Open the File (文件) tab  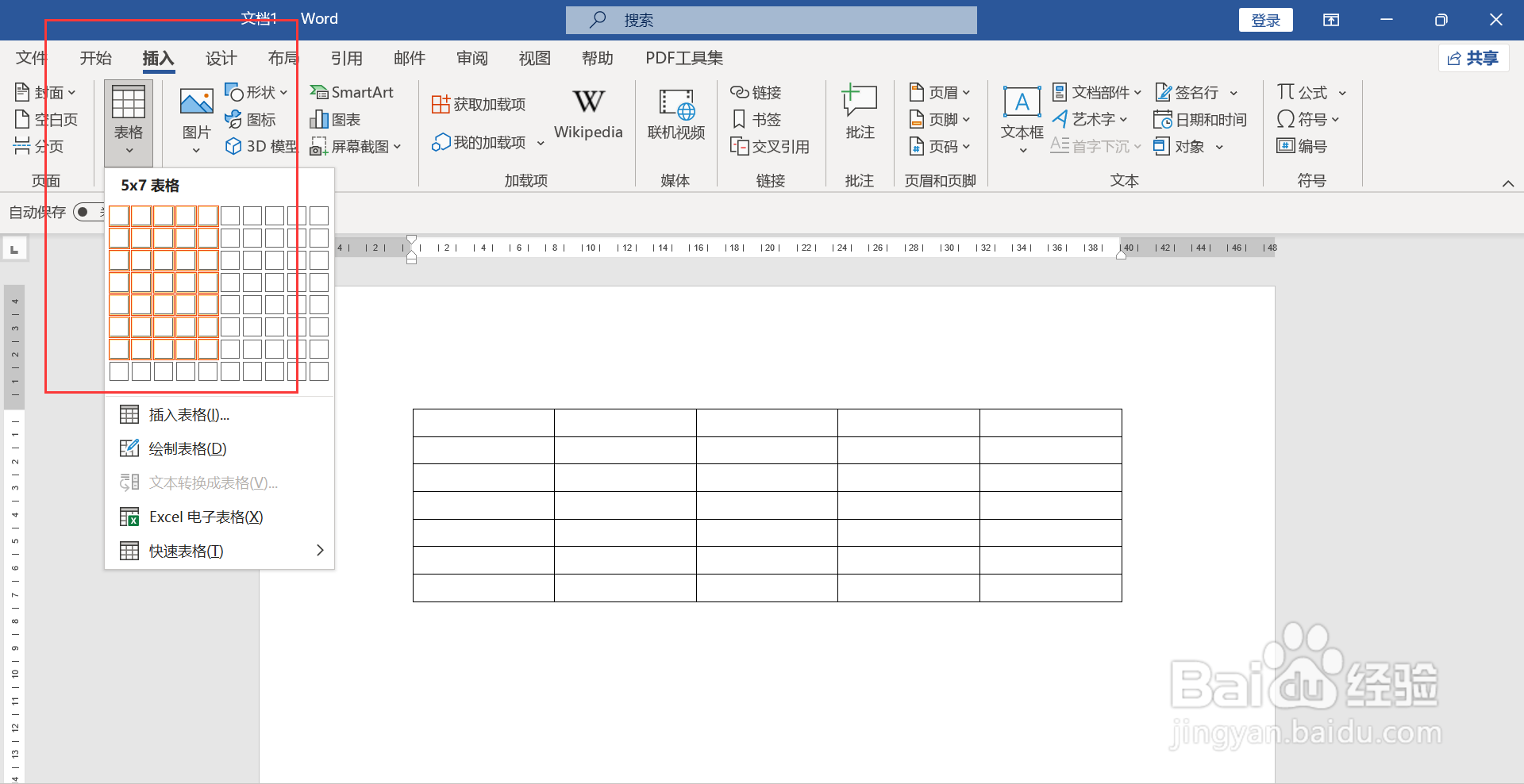pyautogui.click(x=31, y=58)
